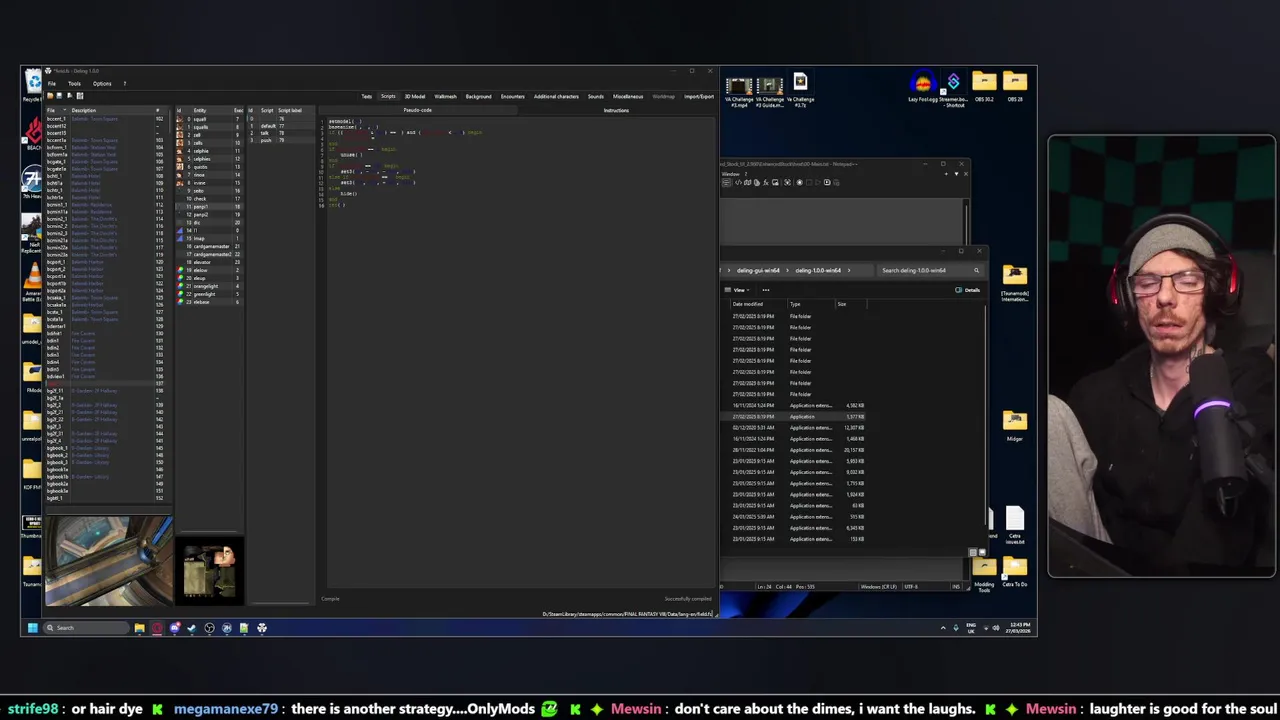The height and width of the screenshot is (720, 1280).
Task: Select the bcform_1 field row
Action: pyautogui.click(x=105, y=147)
